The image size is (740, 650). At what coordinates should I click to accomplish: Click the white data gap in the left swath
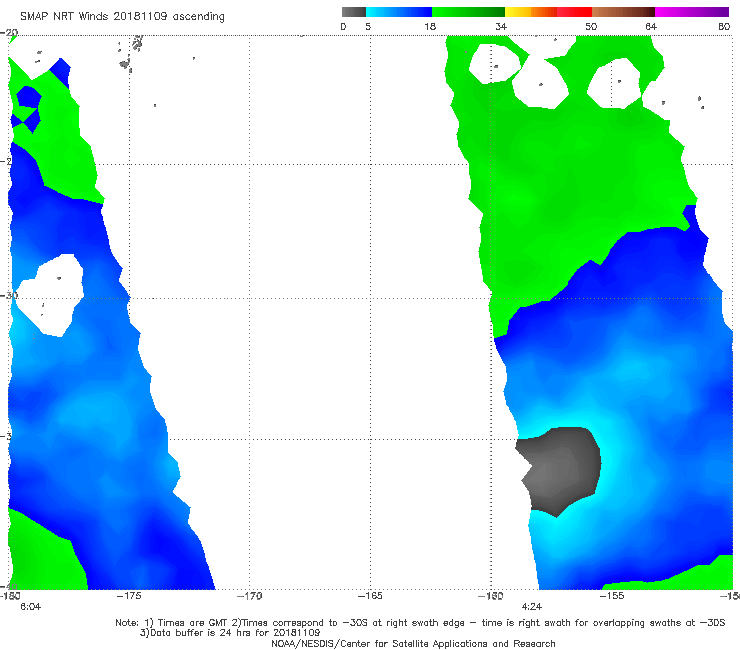tap(50, 295)
